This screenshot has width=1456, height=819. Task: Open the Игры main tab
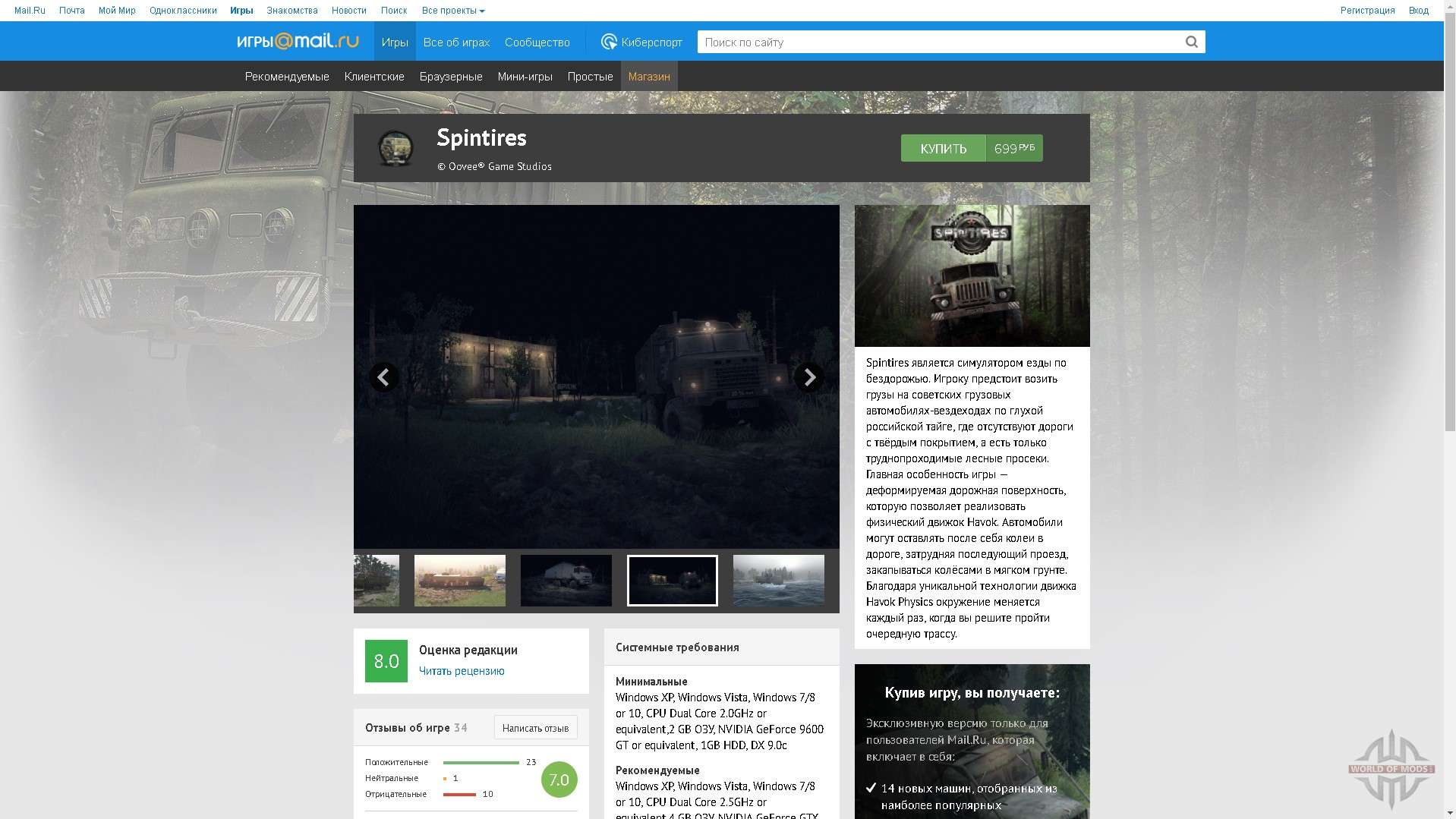tap(395, 42)
